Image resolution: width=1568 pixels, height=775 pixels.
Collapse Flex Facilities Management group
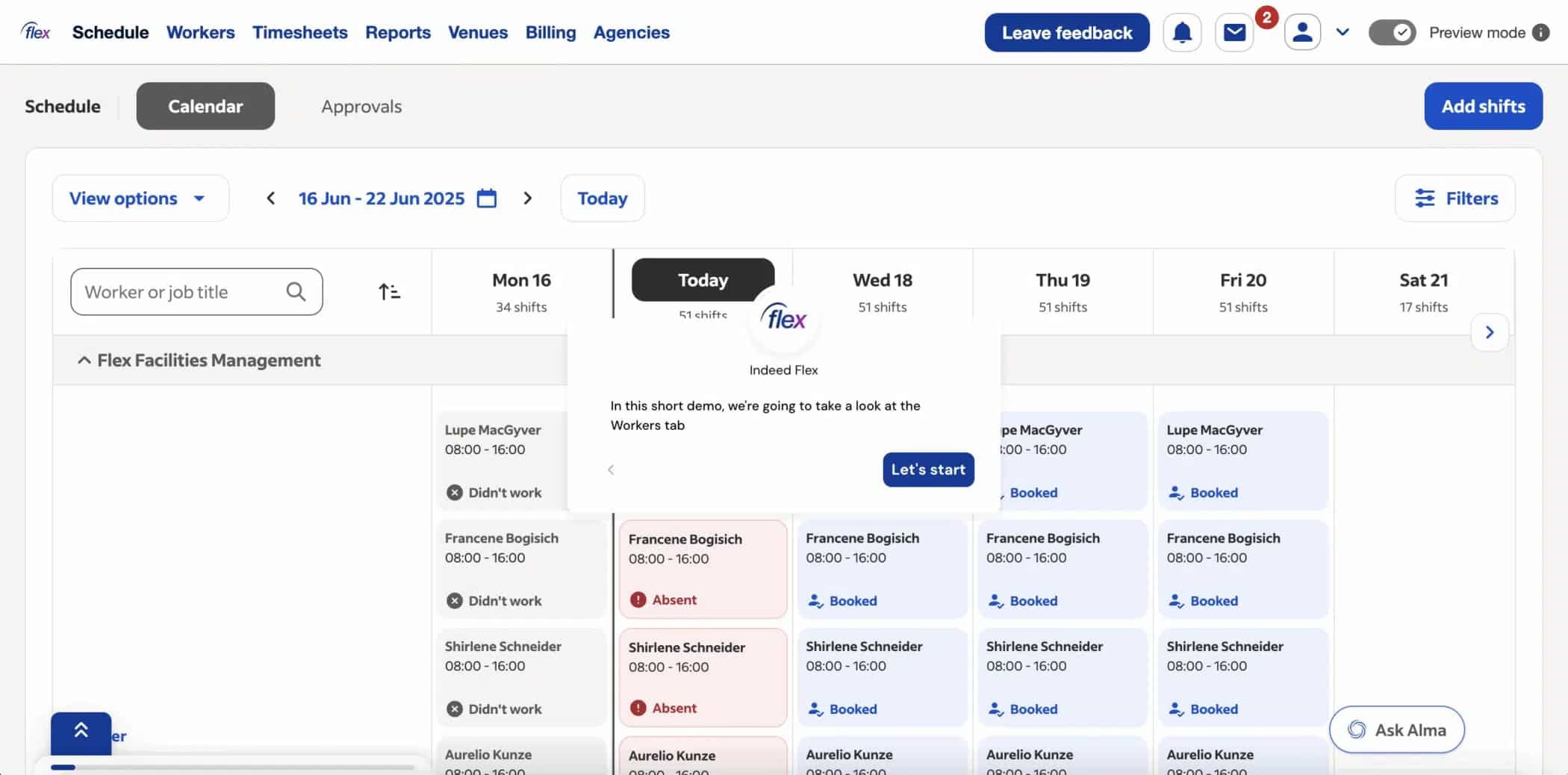click(x=84, y=361)
